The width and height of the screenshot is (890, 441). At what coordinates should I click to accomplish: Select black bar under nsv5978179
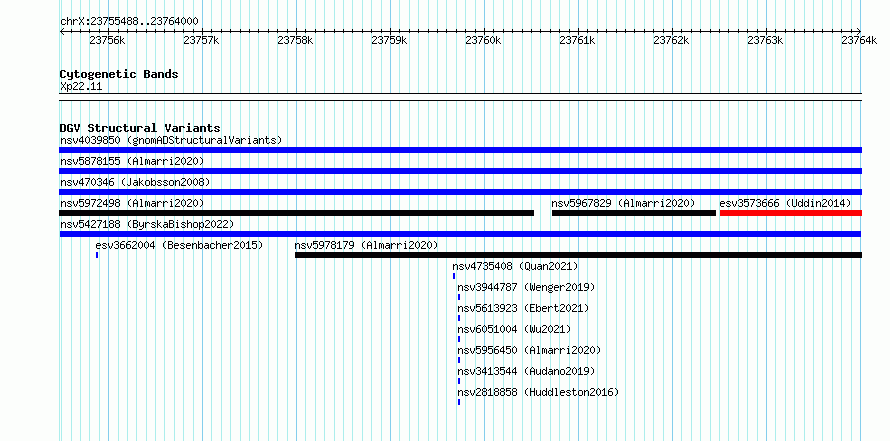click(578, 255)
